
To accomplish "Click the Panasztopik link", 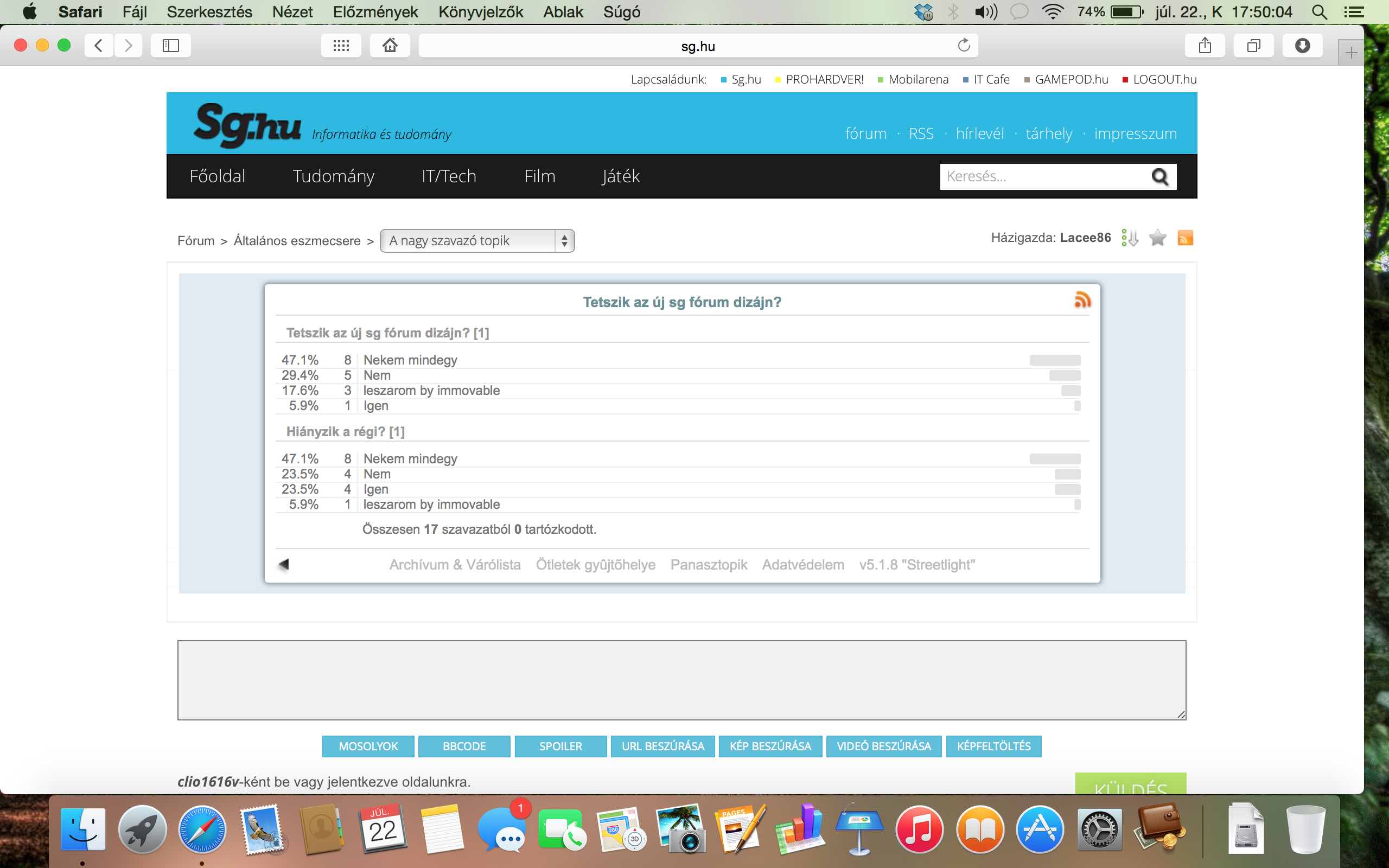I will 708,564.
